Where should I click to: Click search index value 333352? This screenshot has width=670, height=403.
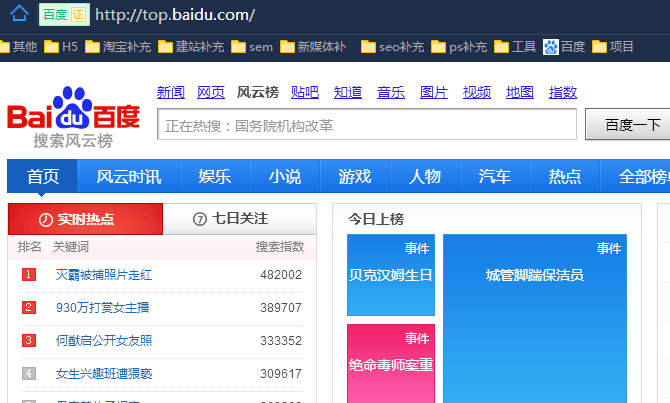pyautogui.click(x=281, y=340)
